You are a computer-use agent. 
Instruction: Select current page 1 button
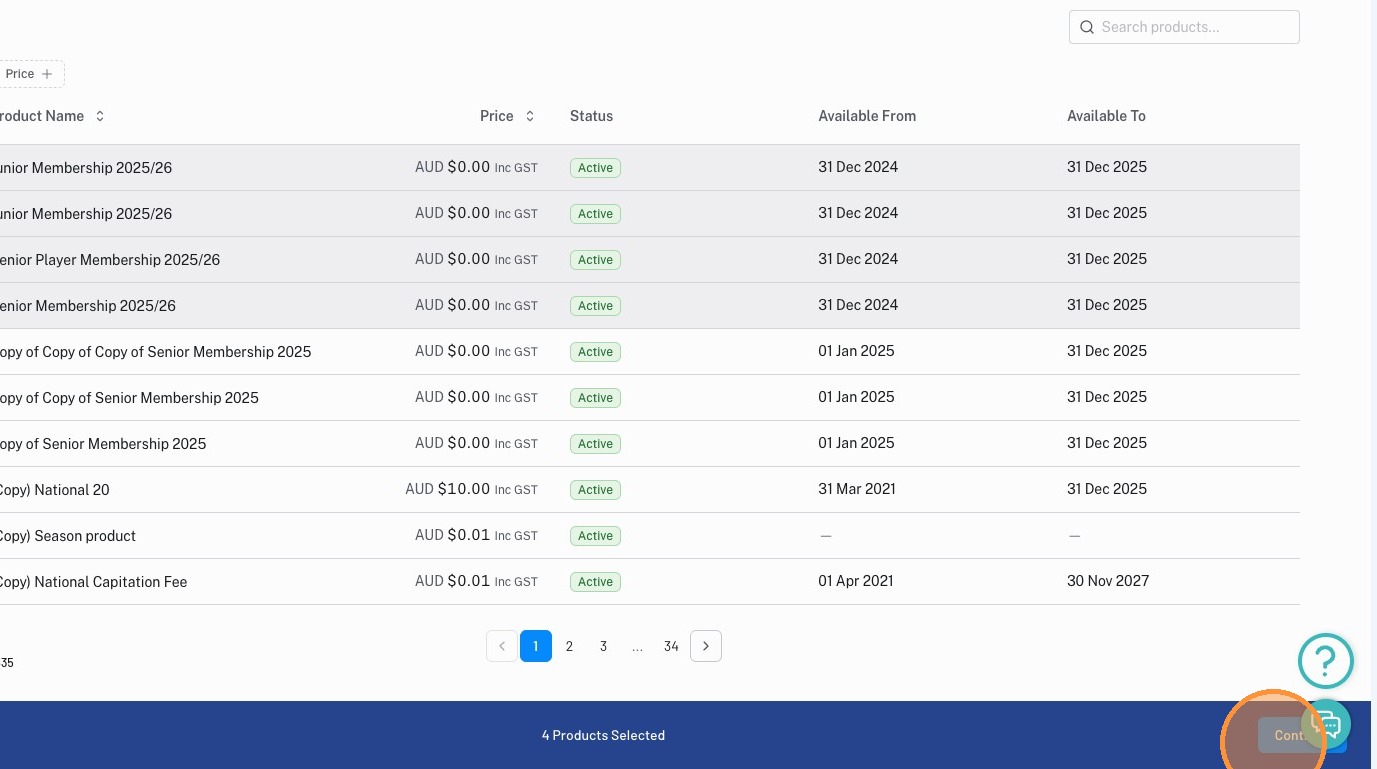pos(536,646)
